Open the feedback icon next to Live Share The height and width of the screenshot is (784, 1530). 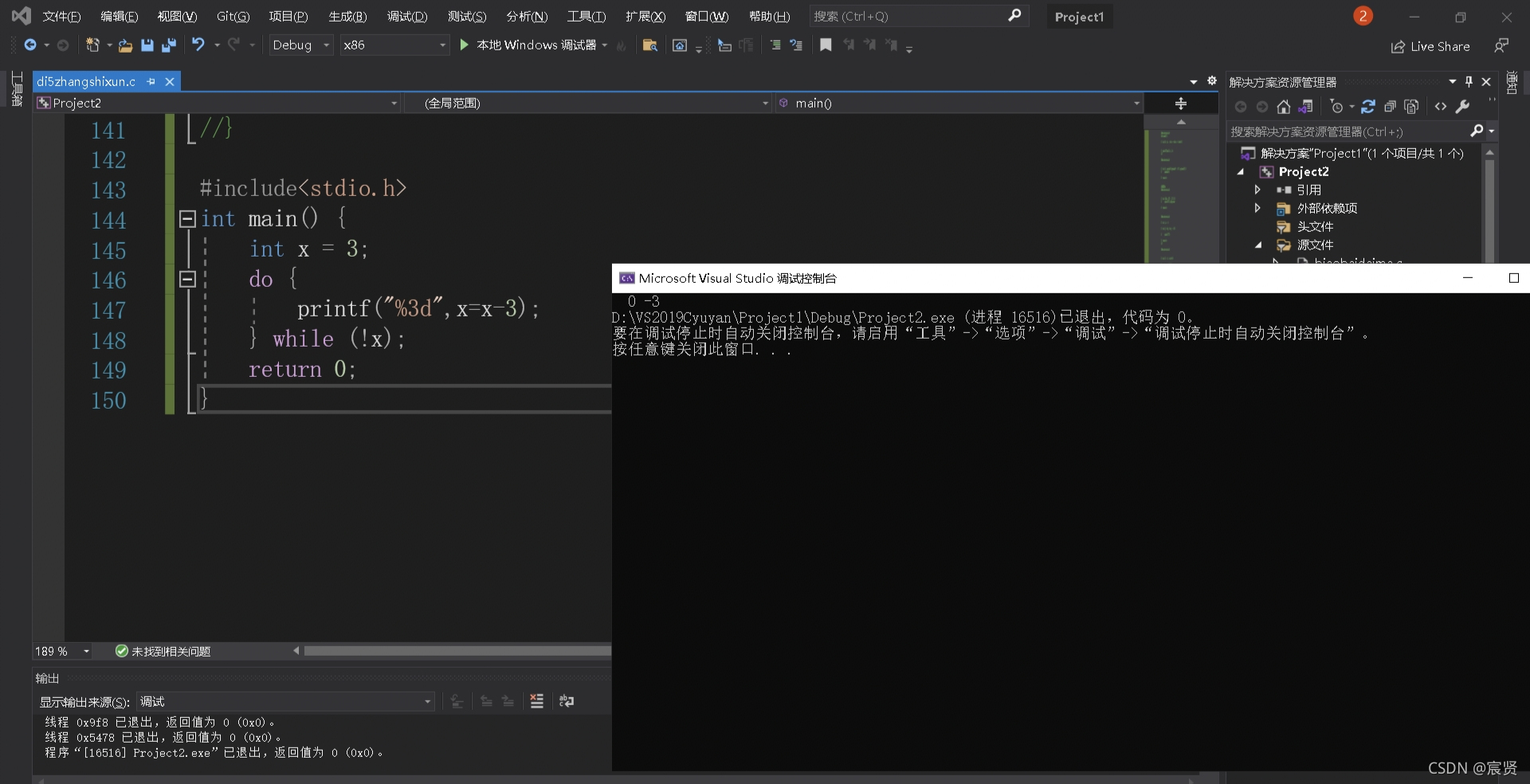(x=1501, y=45)
